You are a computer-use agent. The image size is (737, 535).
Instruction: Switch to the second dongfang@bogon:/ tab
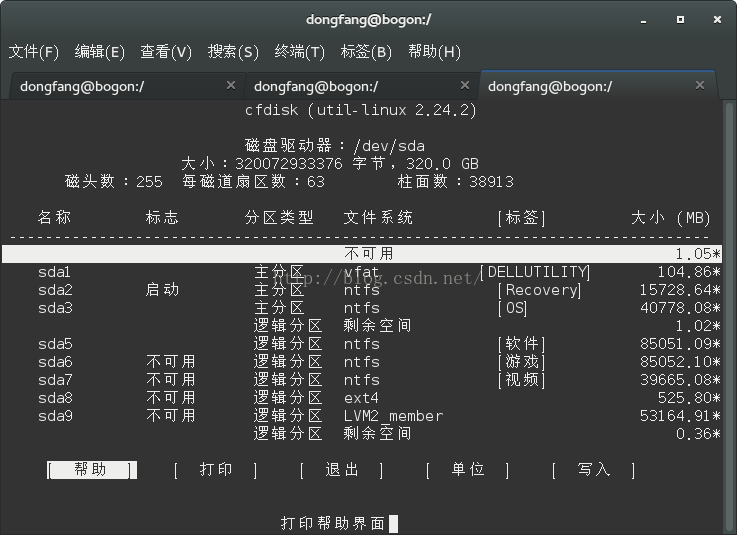pos(362,86)
